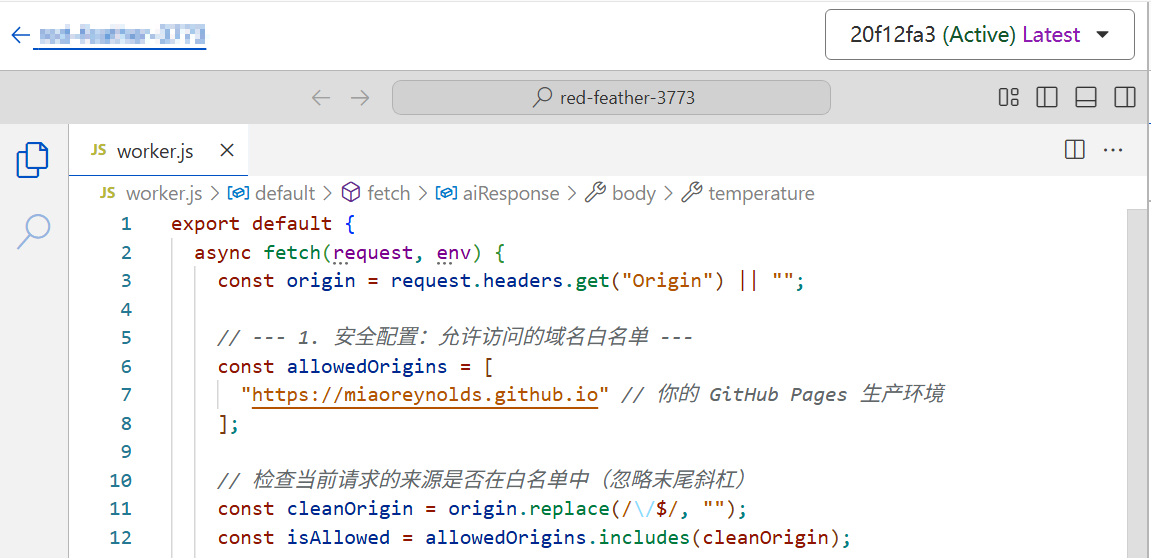Click the comment on line 5
Screen dimensions: 1151x558
click(x=455, y=338)
